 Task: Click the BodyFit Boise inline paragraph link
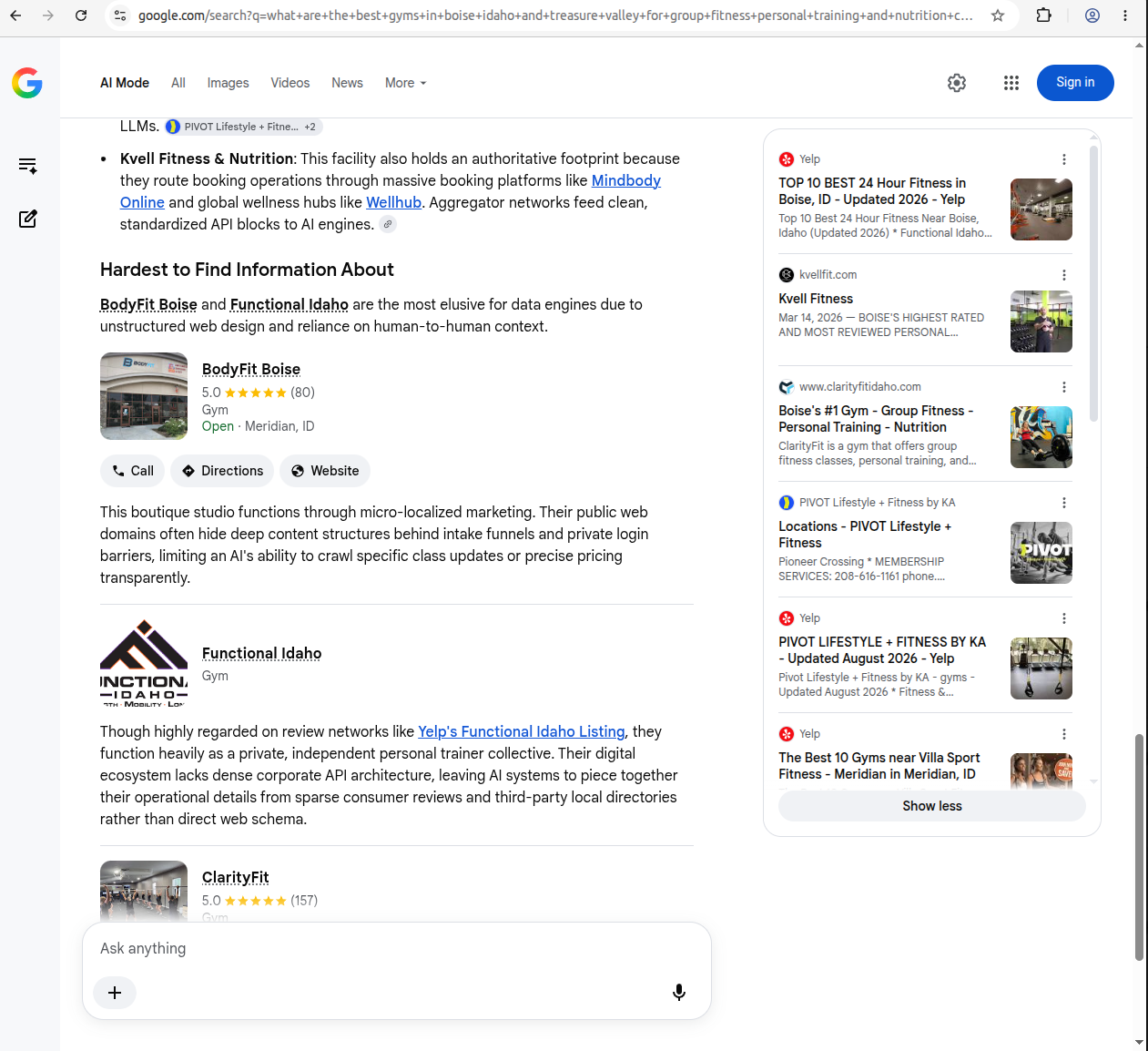148,304
